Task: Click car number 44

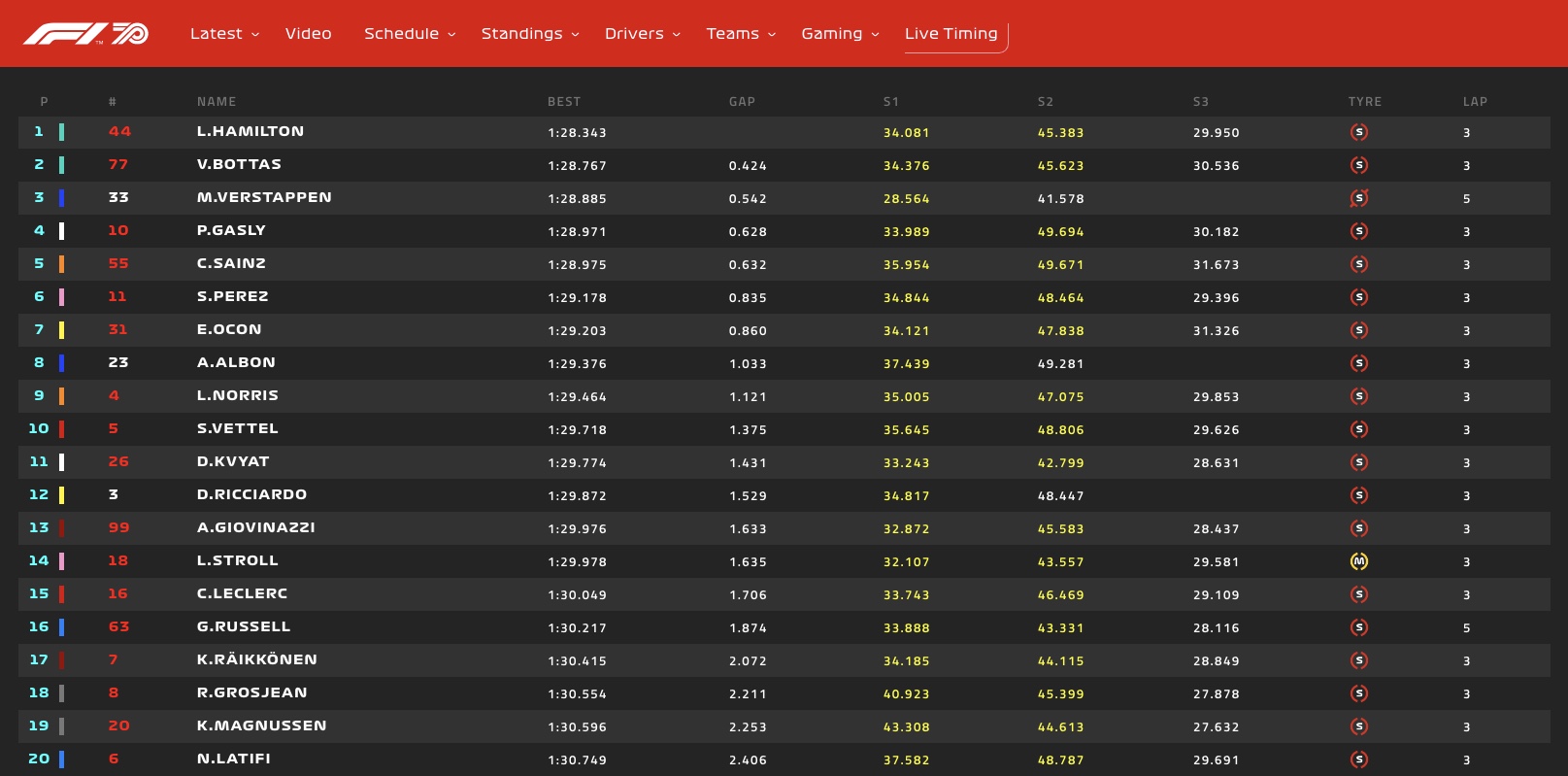Action: click(119, 131)
